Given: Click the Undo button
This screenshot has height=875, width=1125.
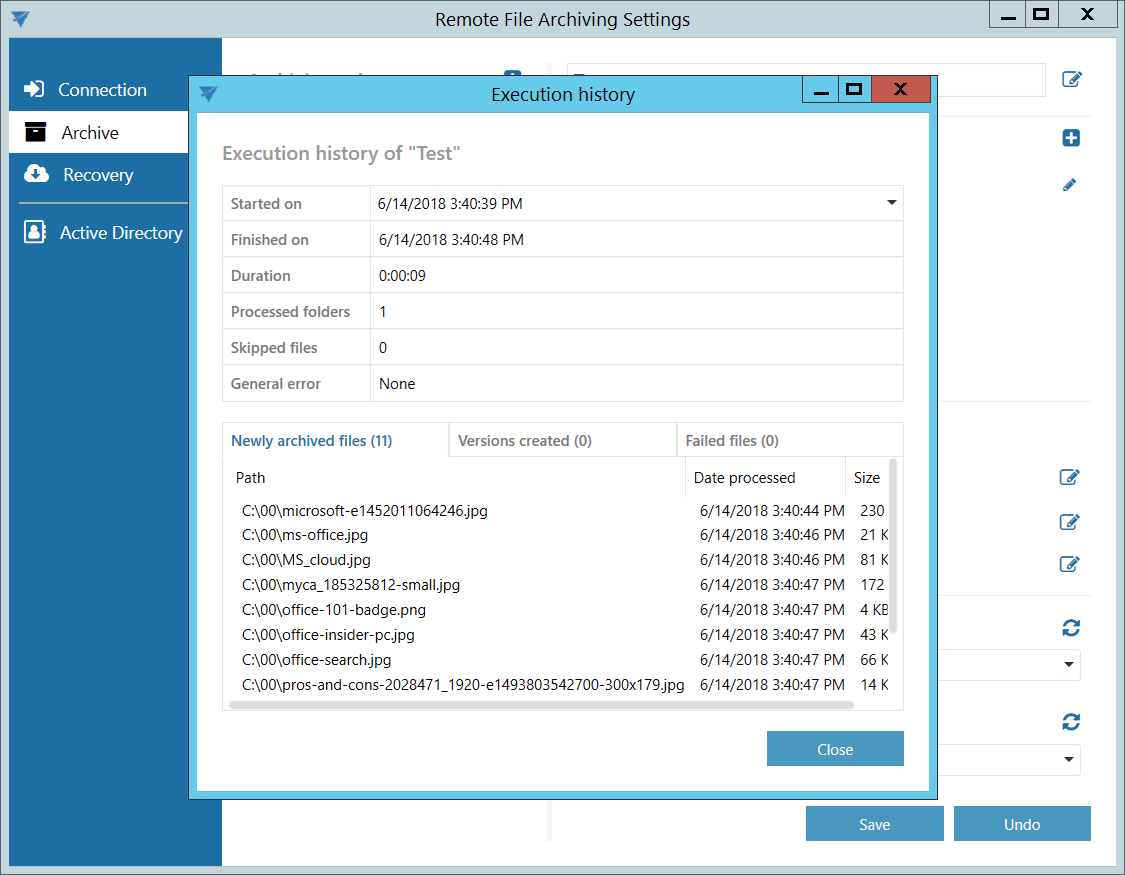Looking at the screenshot, I should 1022,824.
